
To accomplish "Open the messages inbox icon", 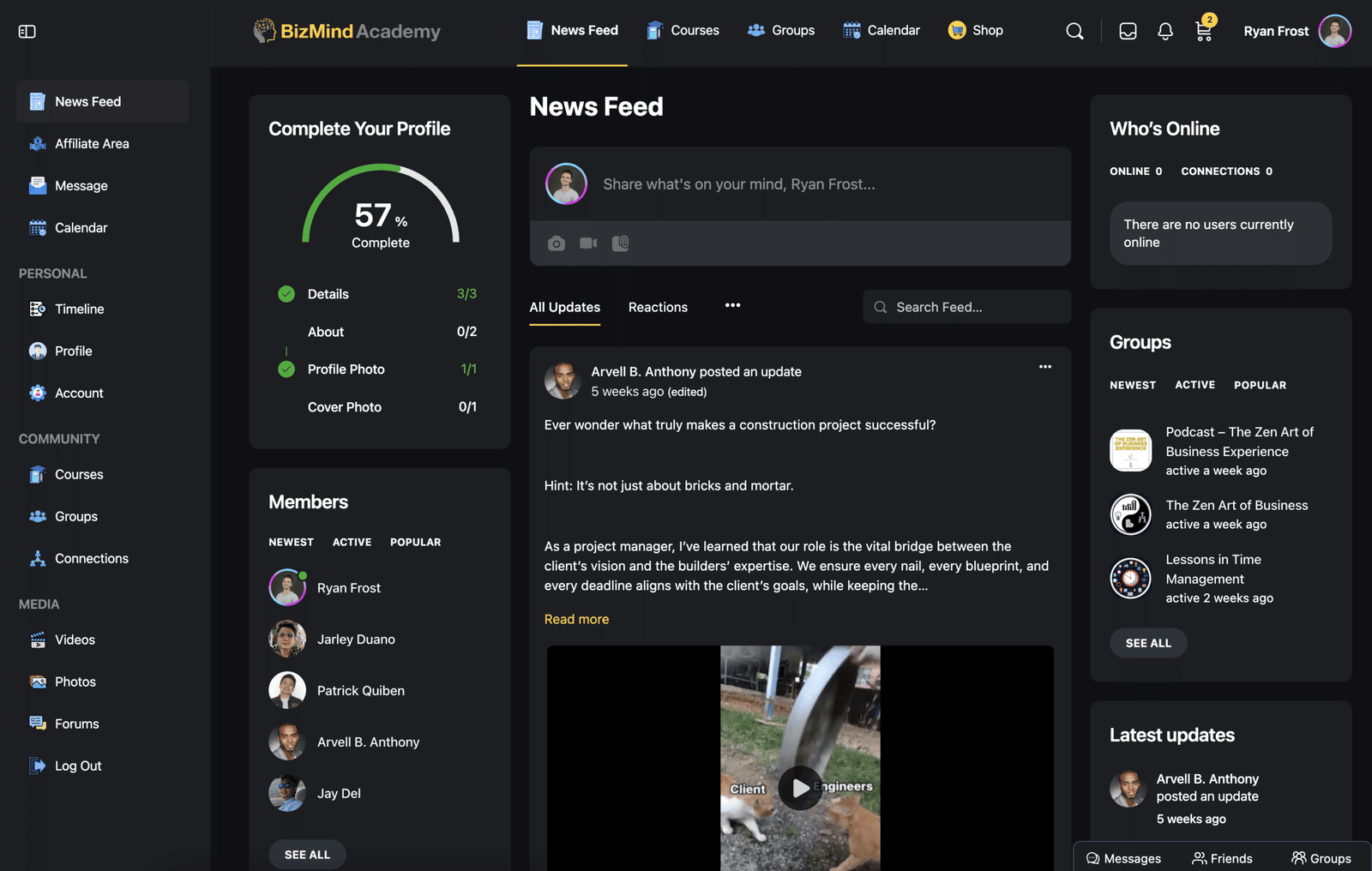I will [1128, 32].
